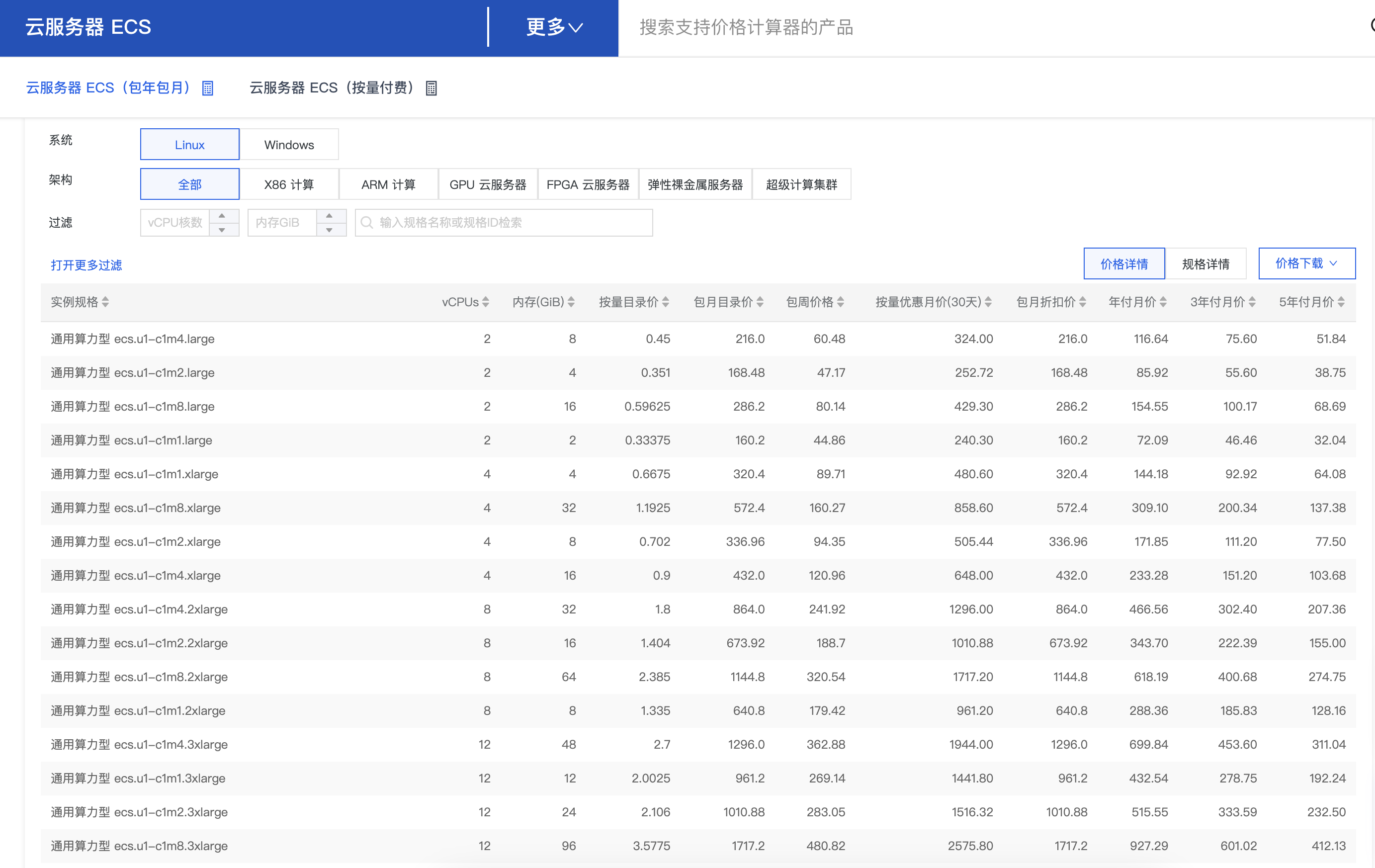The image size is (1375, 868).
Task: Click 年付月价 value 699.84
Action: pos(1148,744)
